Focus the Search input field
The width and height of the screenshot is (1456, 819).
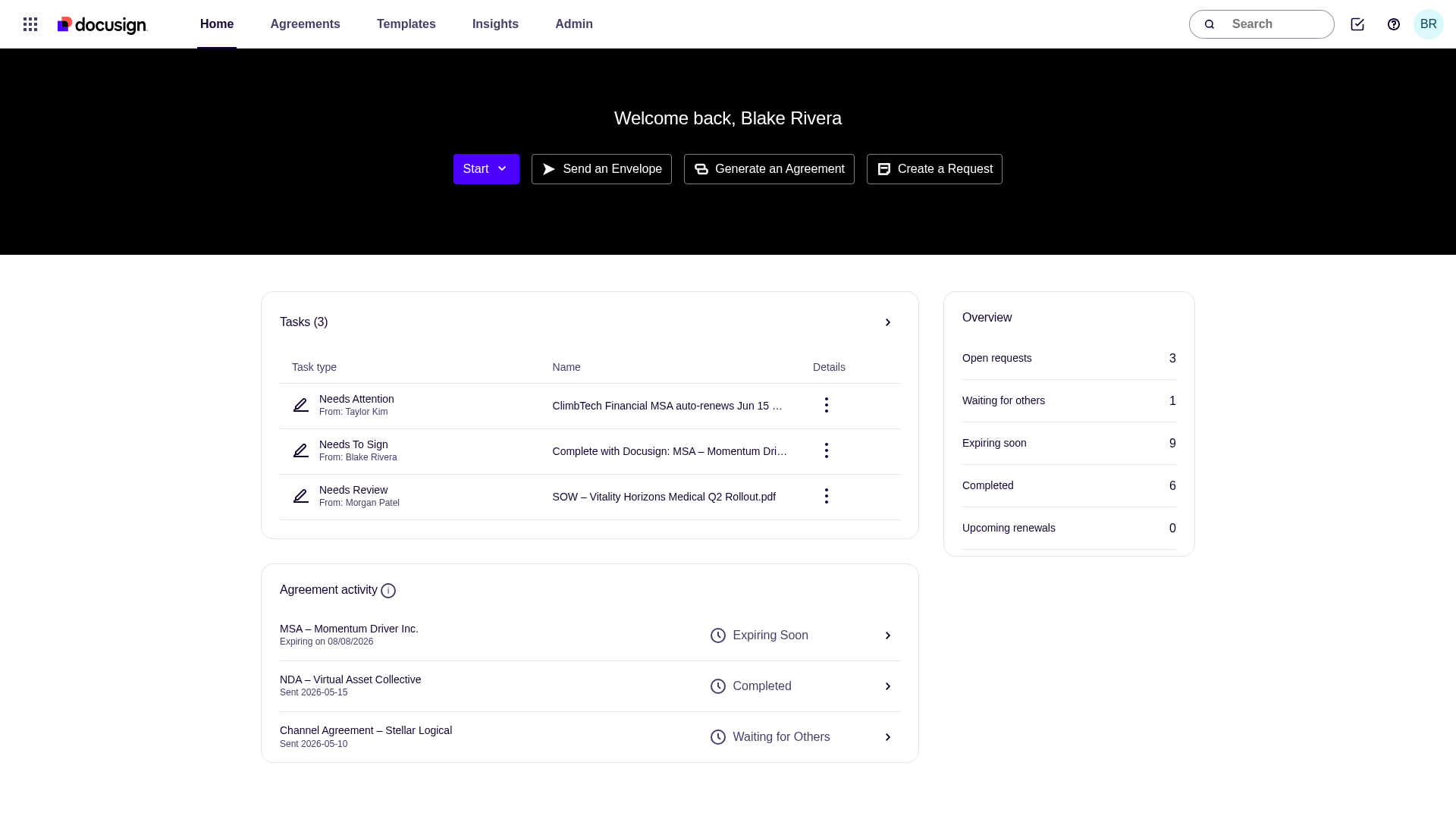[1262, 24]
